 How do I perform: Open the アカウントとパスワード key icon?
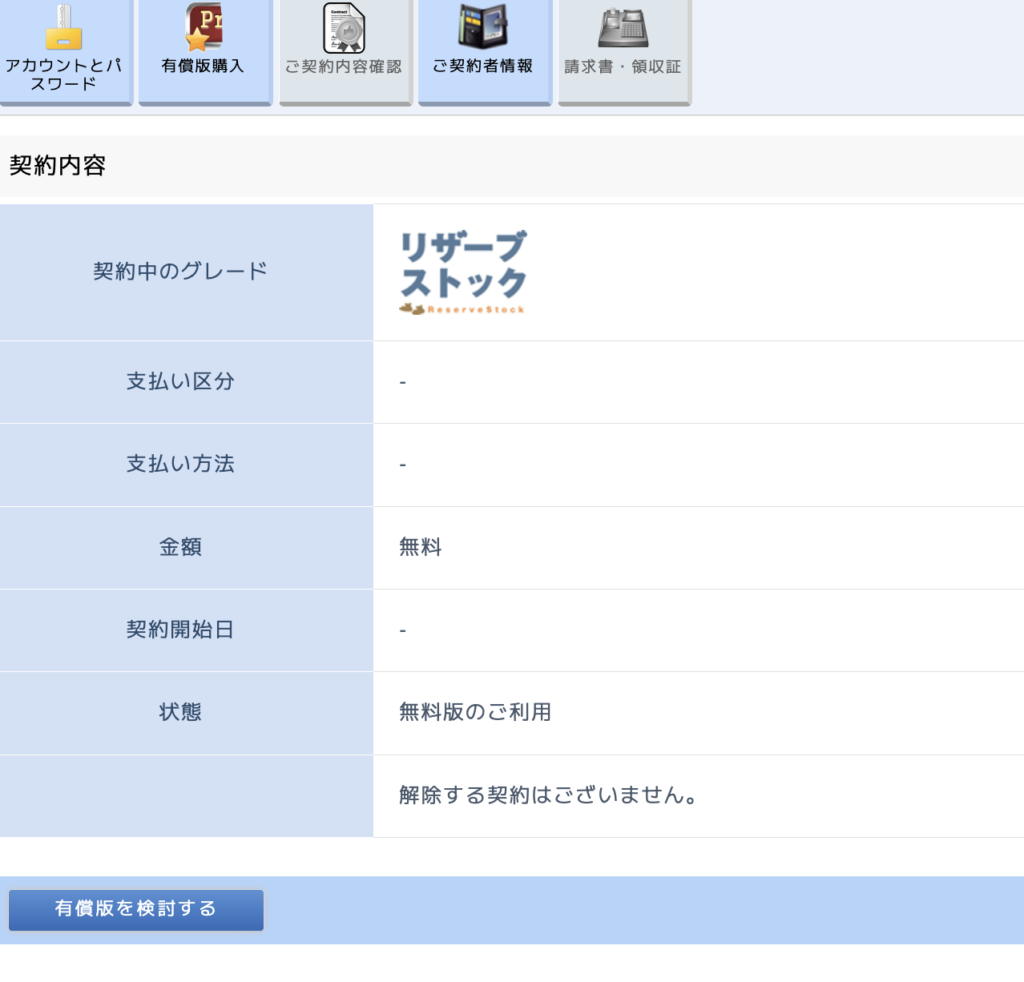(63, 27)
